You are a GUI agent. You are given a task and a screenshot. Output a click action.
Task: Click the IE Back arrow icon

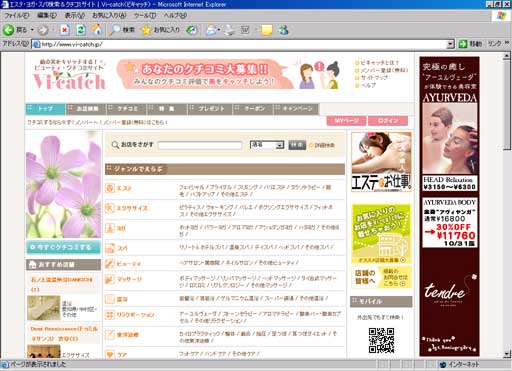click(8, 30)
